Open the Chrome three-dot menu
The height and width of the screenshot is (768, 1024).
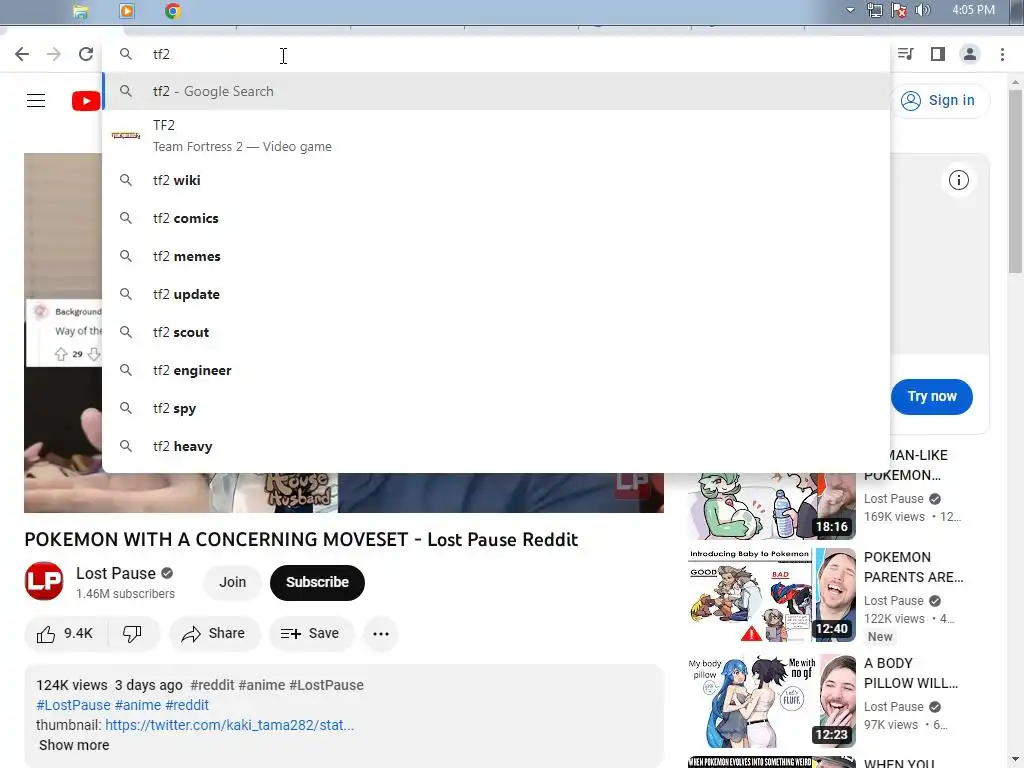(x=1002, y=54)
